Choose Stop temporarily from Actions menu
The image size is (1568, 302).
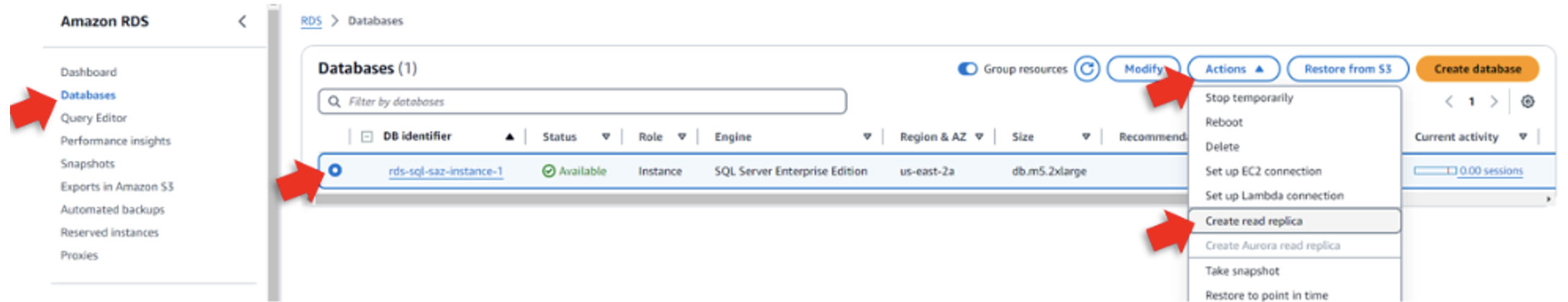(1249, 98)
